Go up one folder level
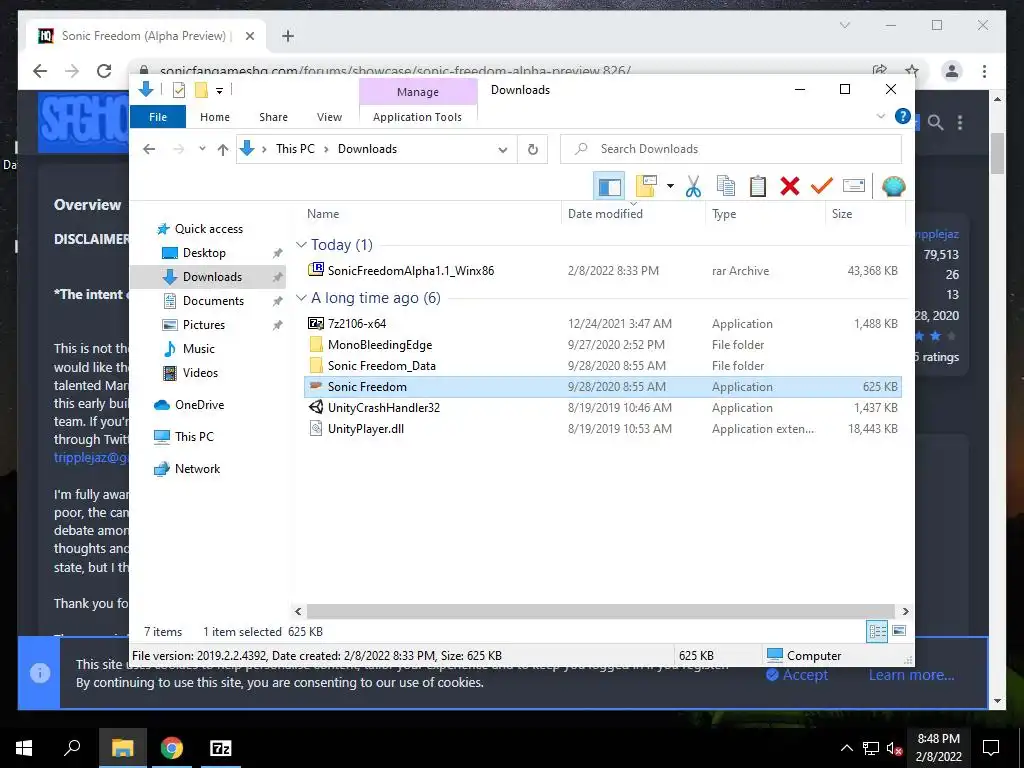The height and width of the screenshot is (768, 1024). click(223, 149)
